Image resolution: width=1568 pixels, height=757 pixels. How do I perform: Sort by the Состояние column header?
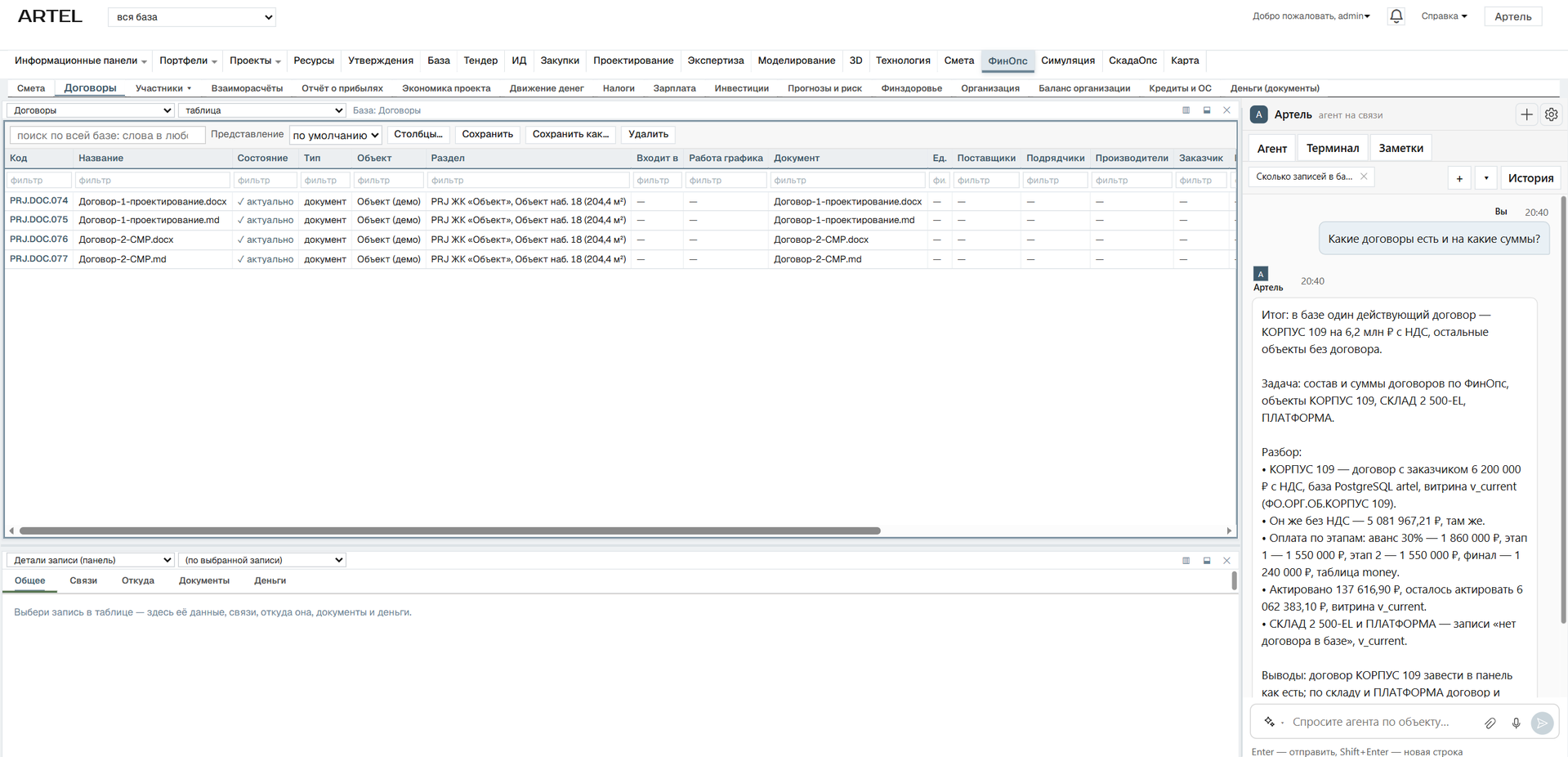click(x=262, y=158)
